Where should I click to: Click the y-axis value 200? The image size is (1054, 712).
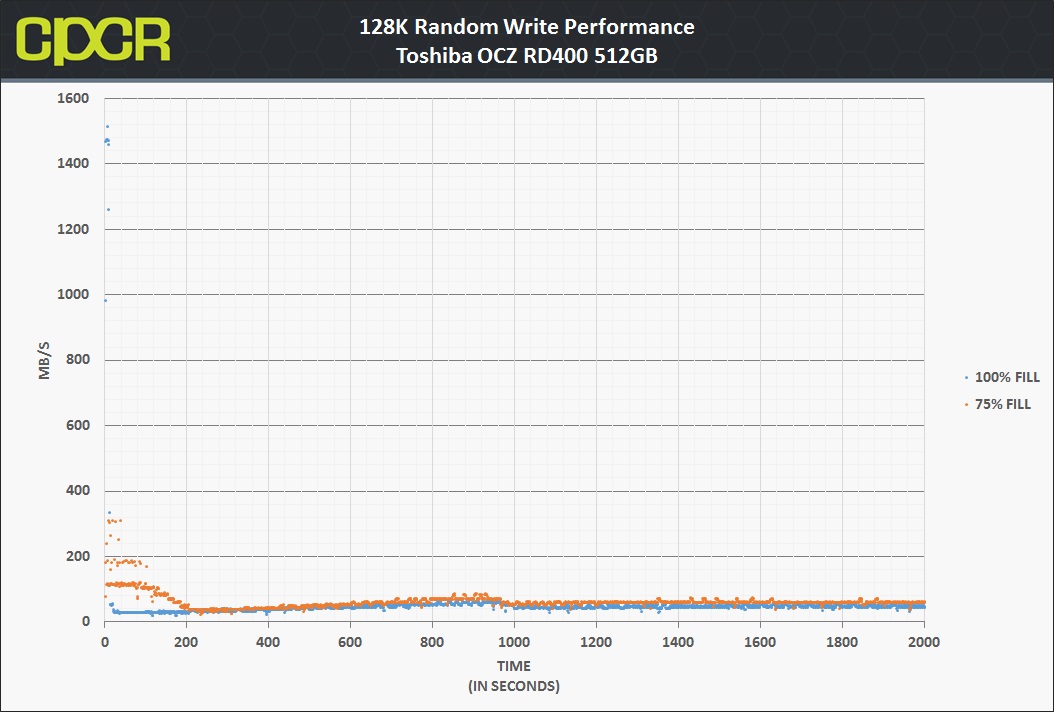pos(77,556)
